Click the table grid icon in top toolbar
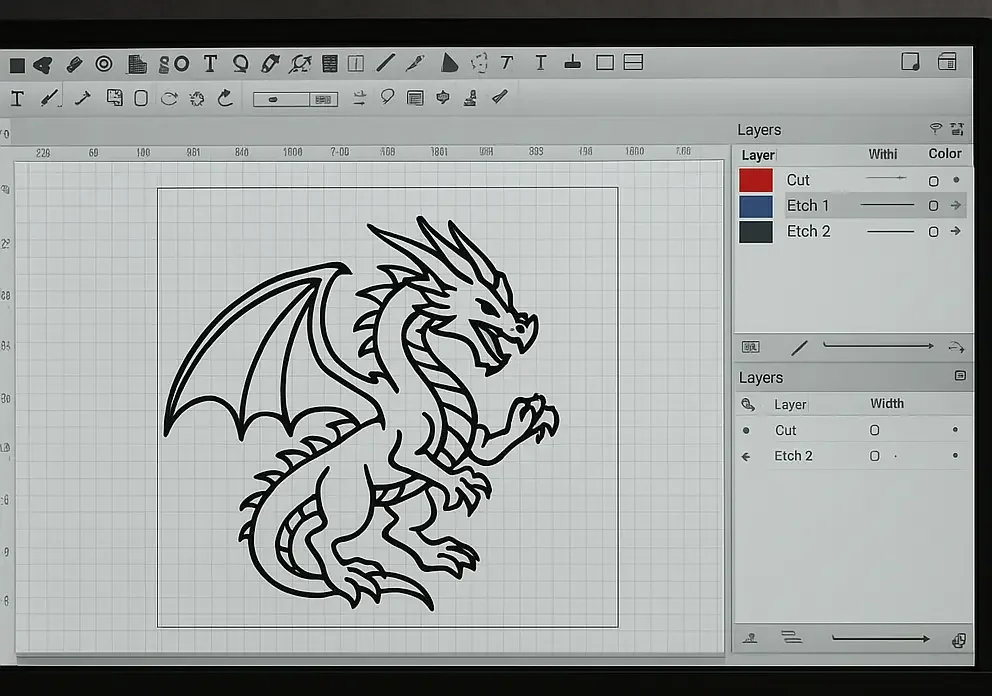 pyautogui.click(x=330, y=63)
